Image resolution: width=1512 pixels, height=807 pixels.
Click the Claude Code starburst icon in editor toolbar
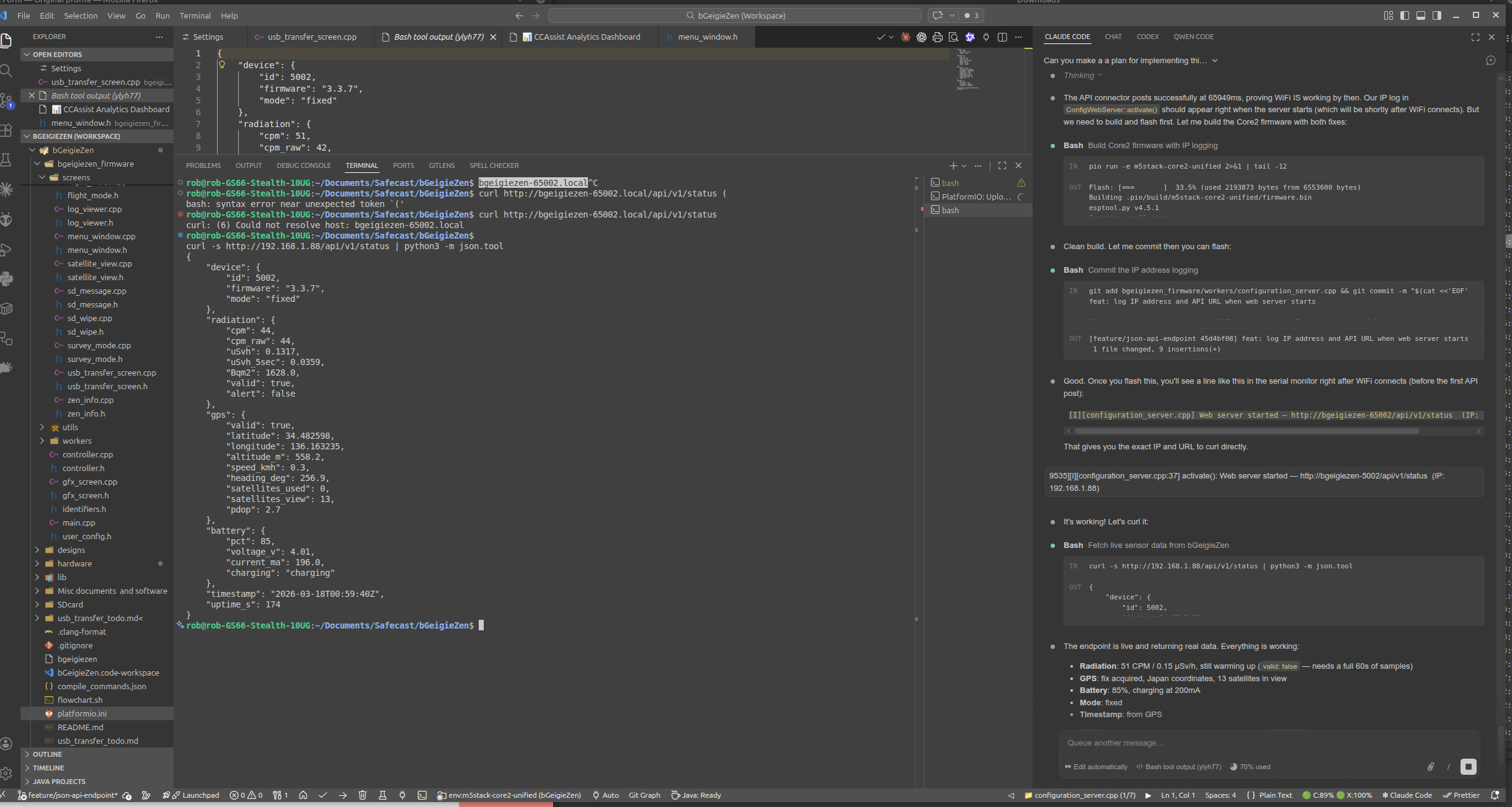pyautogui.click(x=905, y=37)
